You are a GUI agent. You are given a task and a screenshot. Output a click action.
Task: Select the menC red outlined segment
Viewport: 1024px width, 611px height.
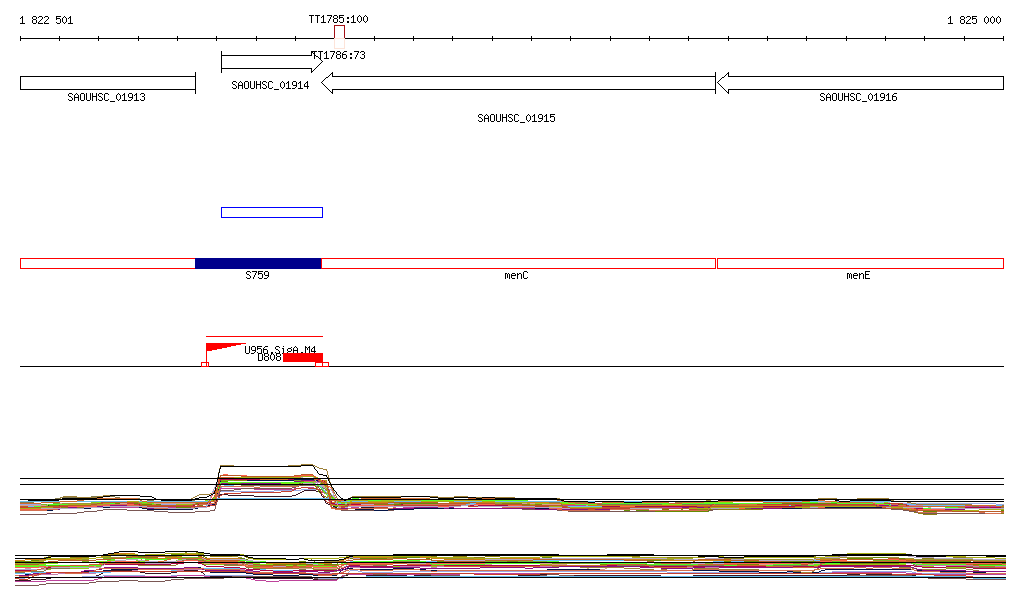[x=519, y=264]
